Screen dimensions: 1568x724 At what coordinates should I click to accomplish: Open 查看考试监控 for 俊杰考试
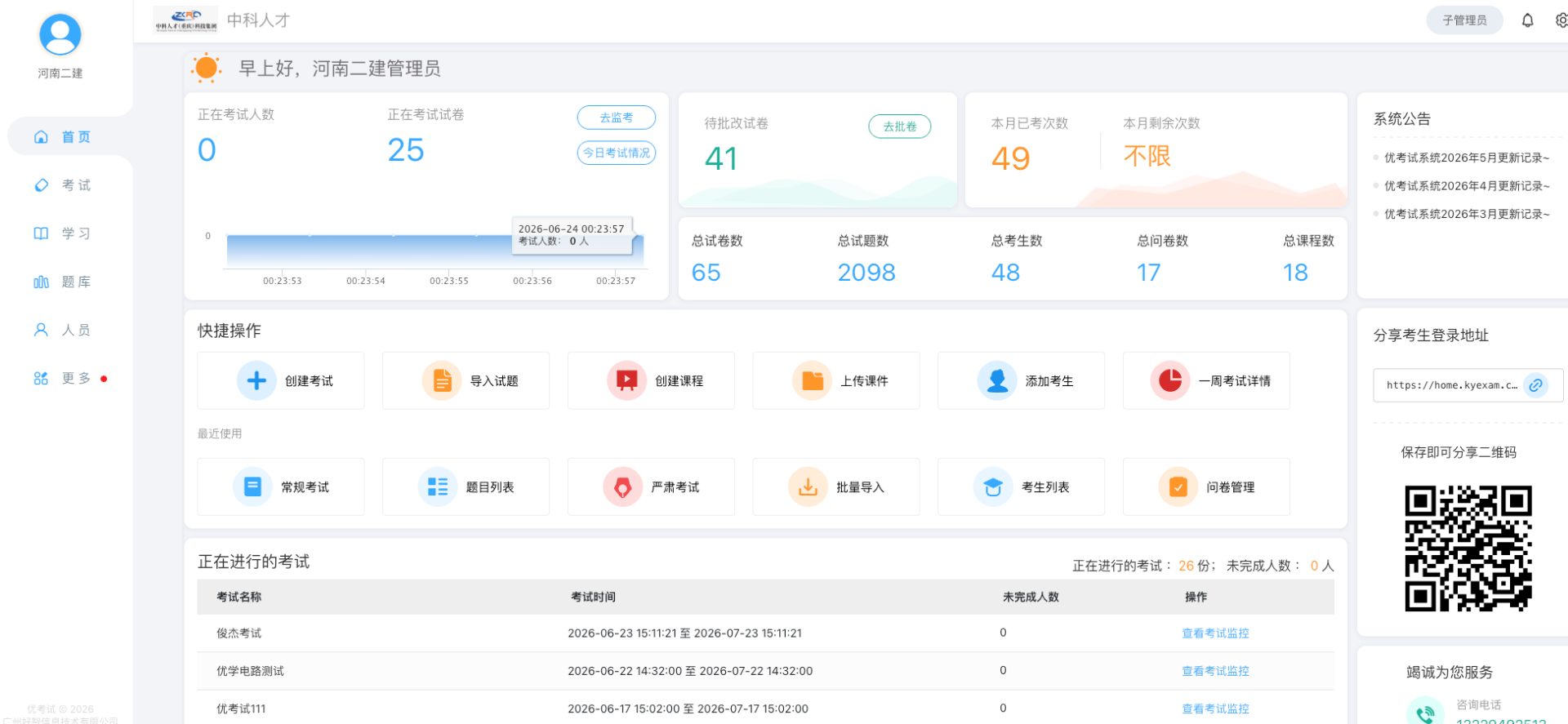click(1215, 633)
